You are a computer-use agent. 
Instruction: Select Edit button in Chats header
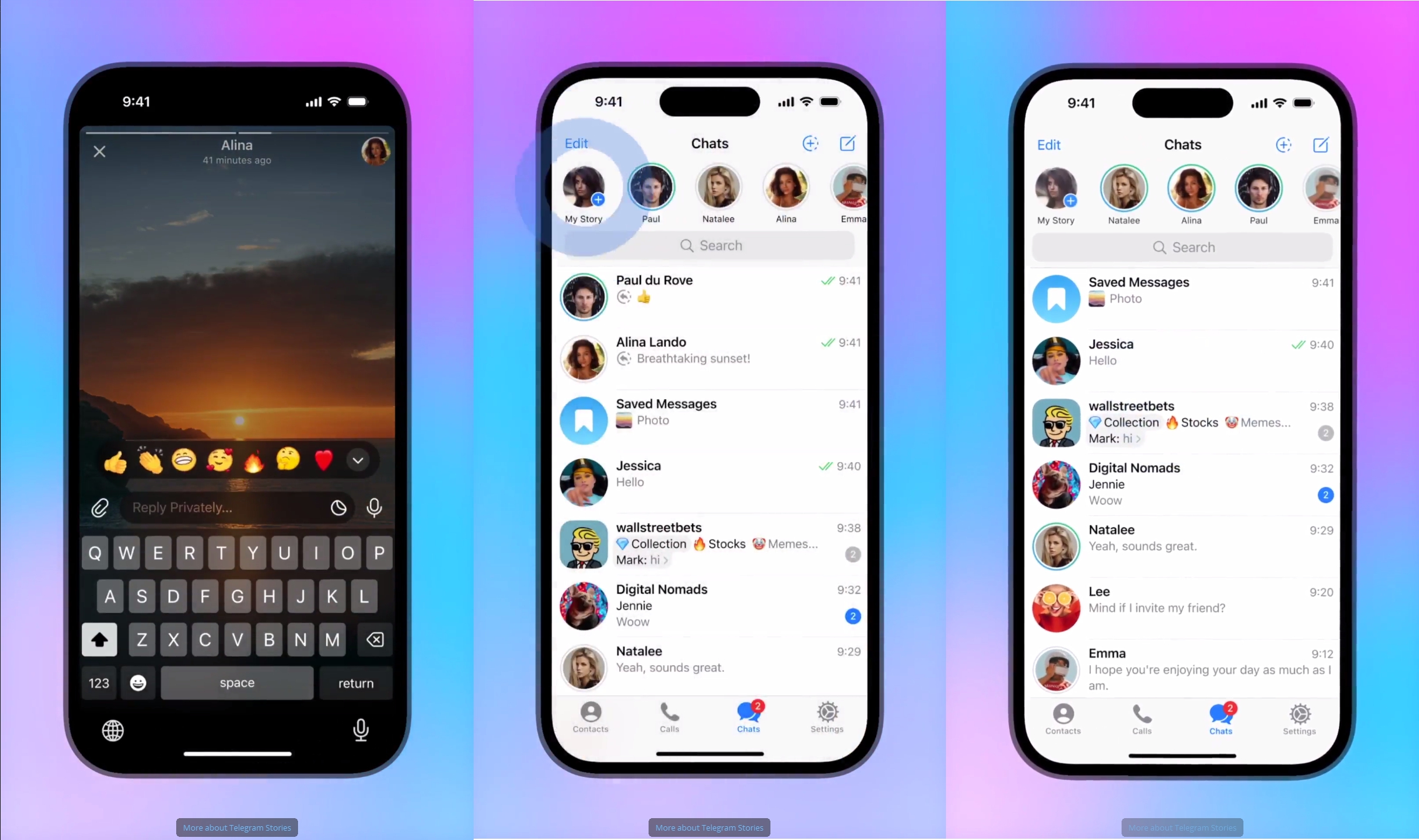coord(577,143)
